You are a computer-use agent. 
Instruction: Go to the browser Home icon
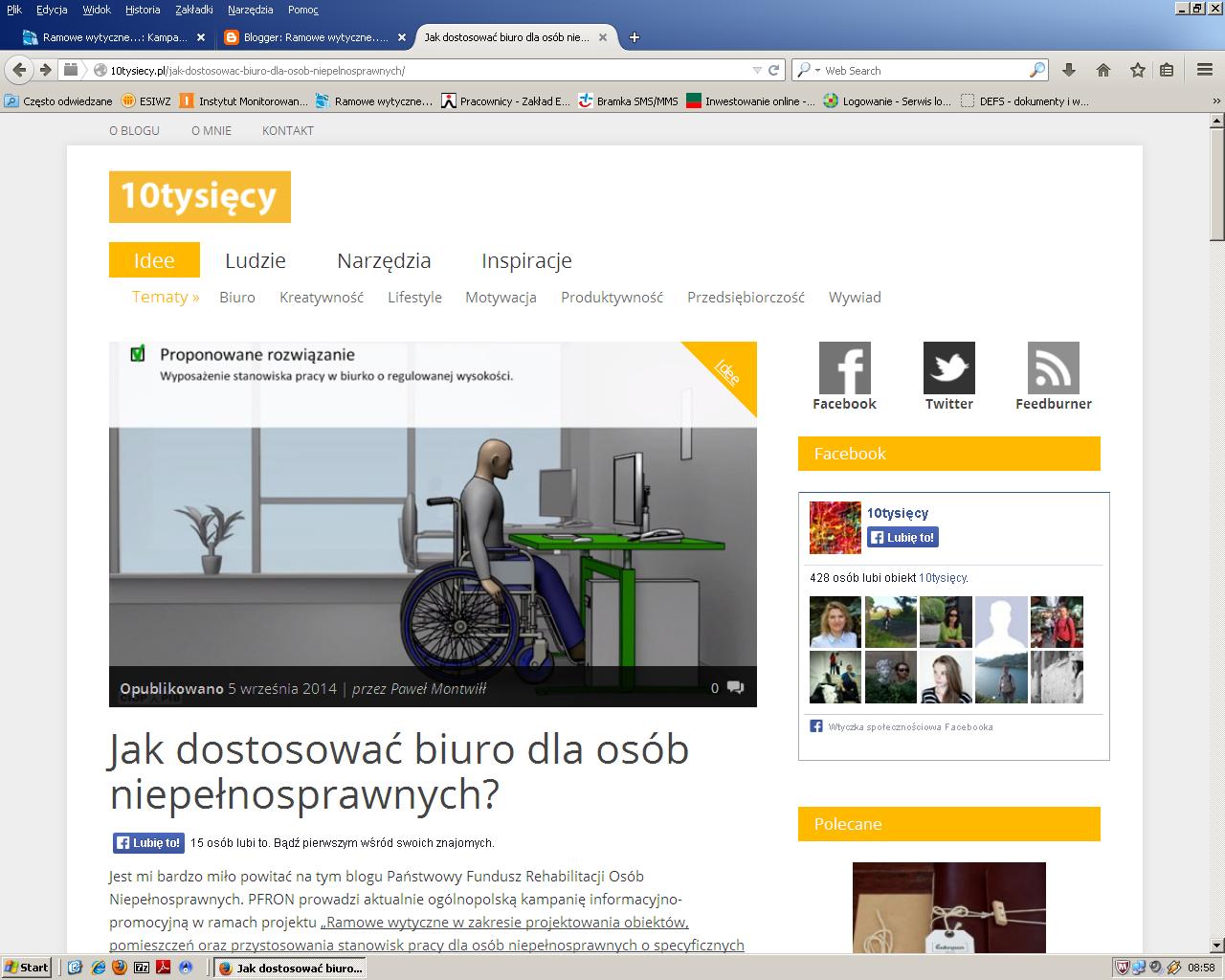click(1103, 70)
